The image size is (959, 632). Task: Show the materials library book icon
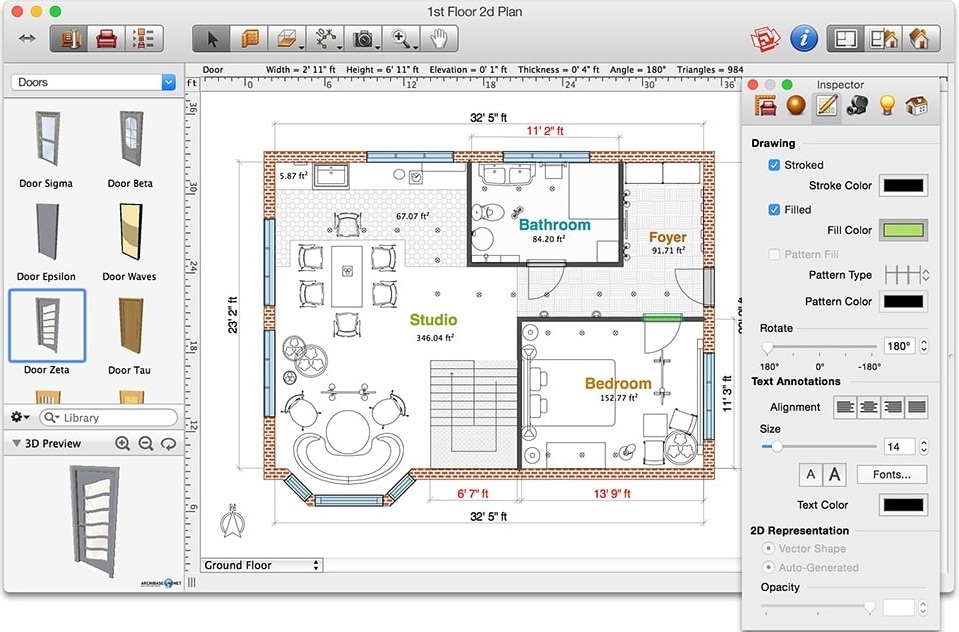pyautogui.click(x=70, y=39)
